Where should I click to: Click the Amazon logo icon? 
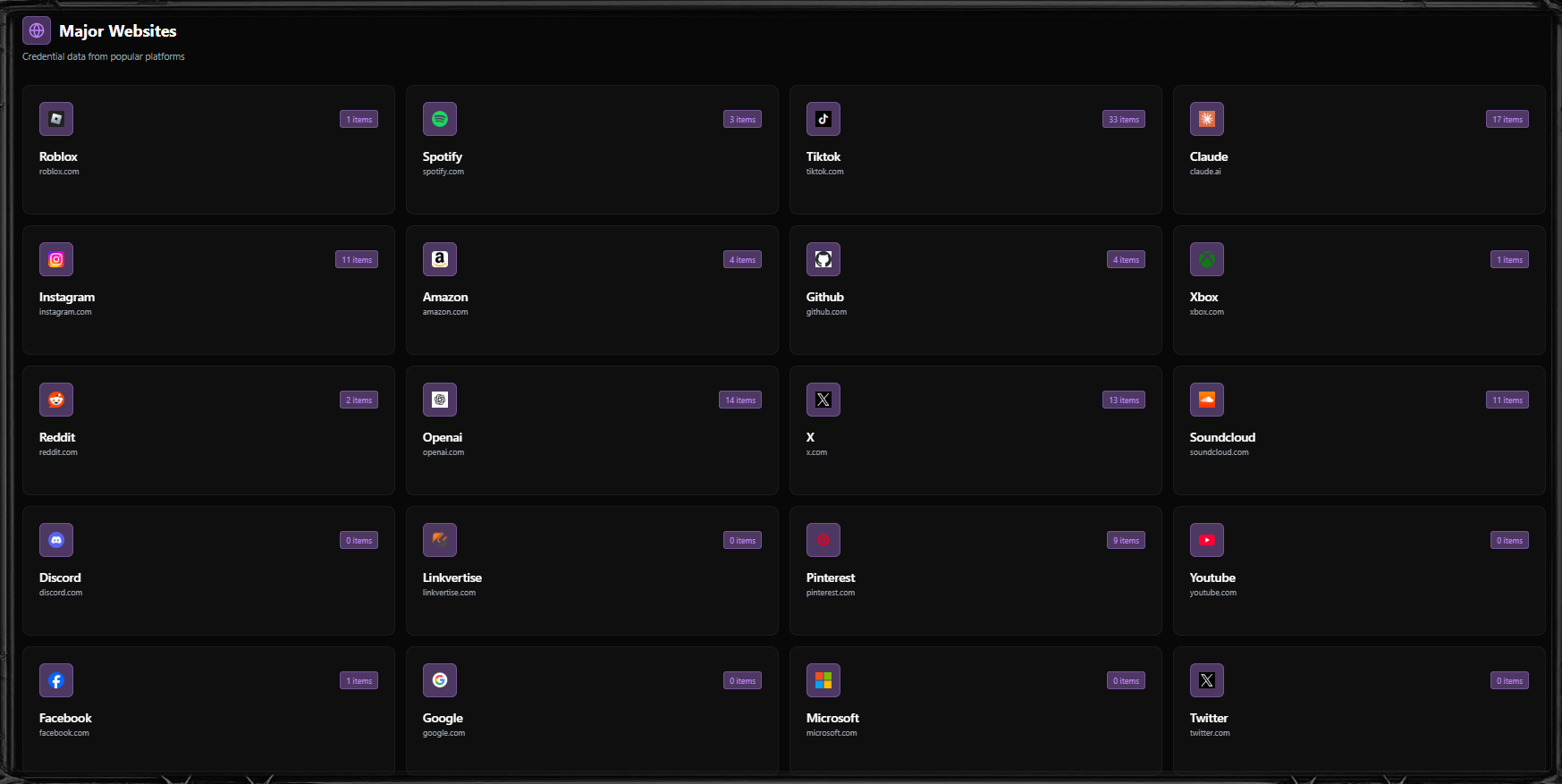(x=440, y=259)
